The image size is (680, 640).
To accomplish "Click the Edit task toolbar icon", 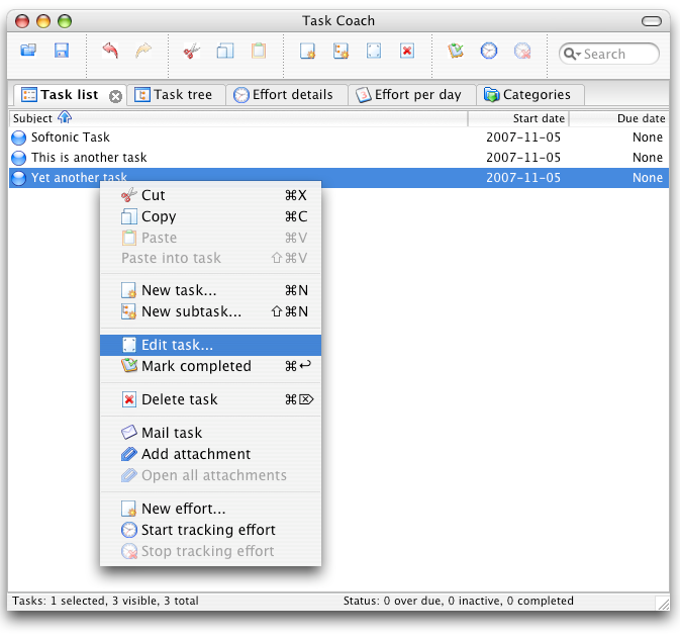I will tap(374, 51).
